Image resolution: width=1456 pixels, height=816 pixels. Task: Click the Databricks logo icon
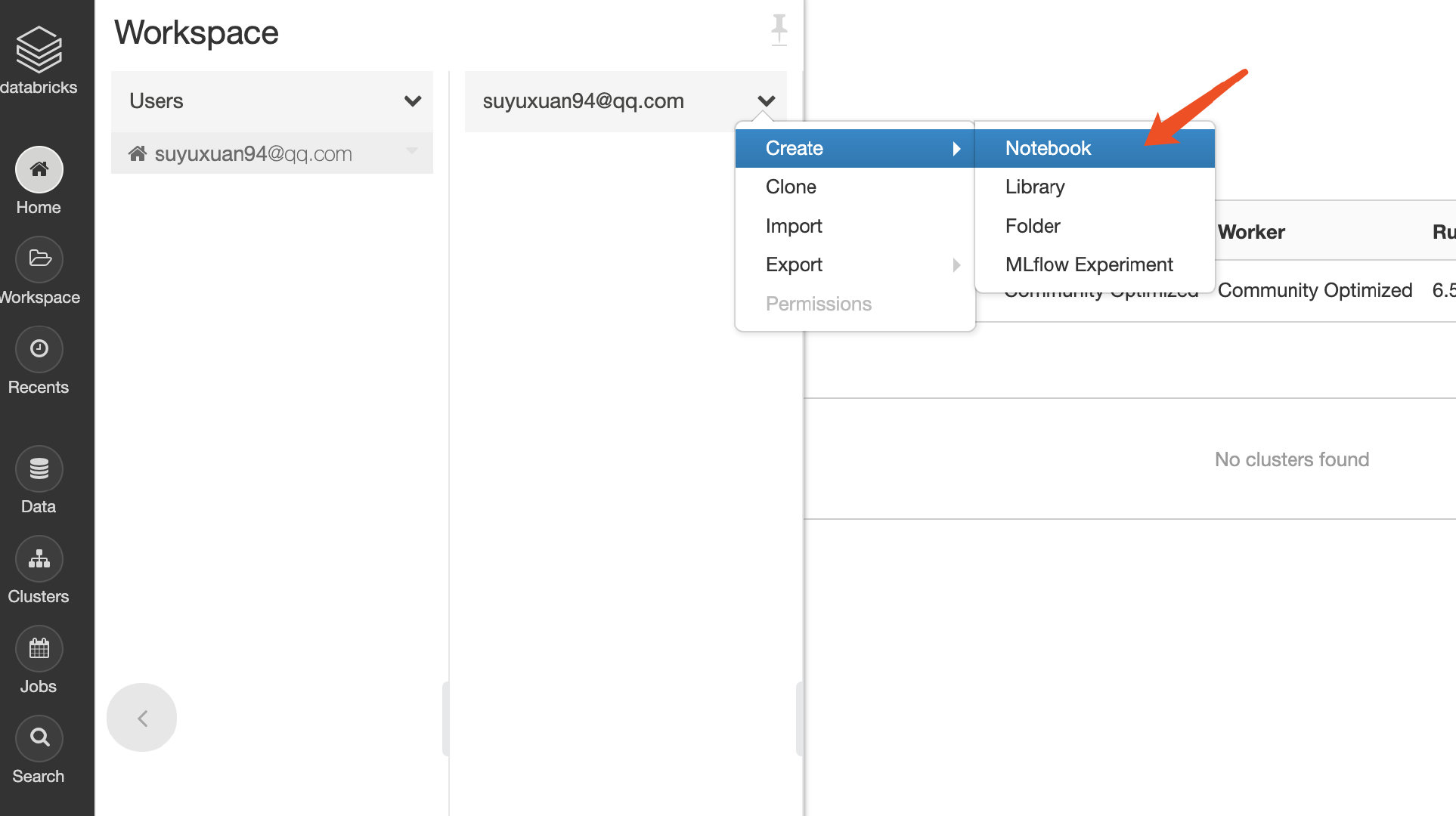pos(39,50)
